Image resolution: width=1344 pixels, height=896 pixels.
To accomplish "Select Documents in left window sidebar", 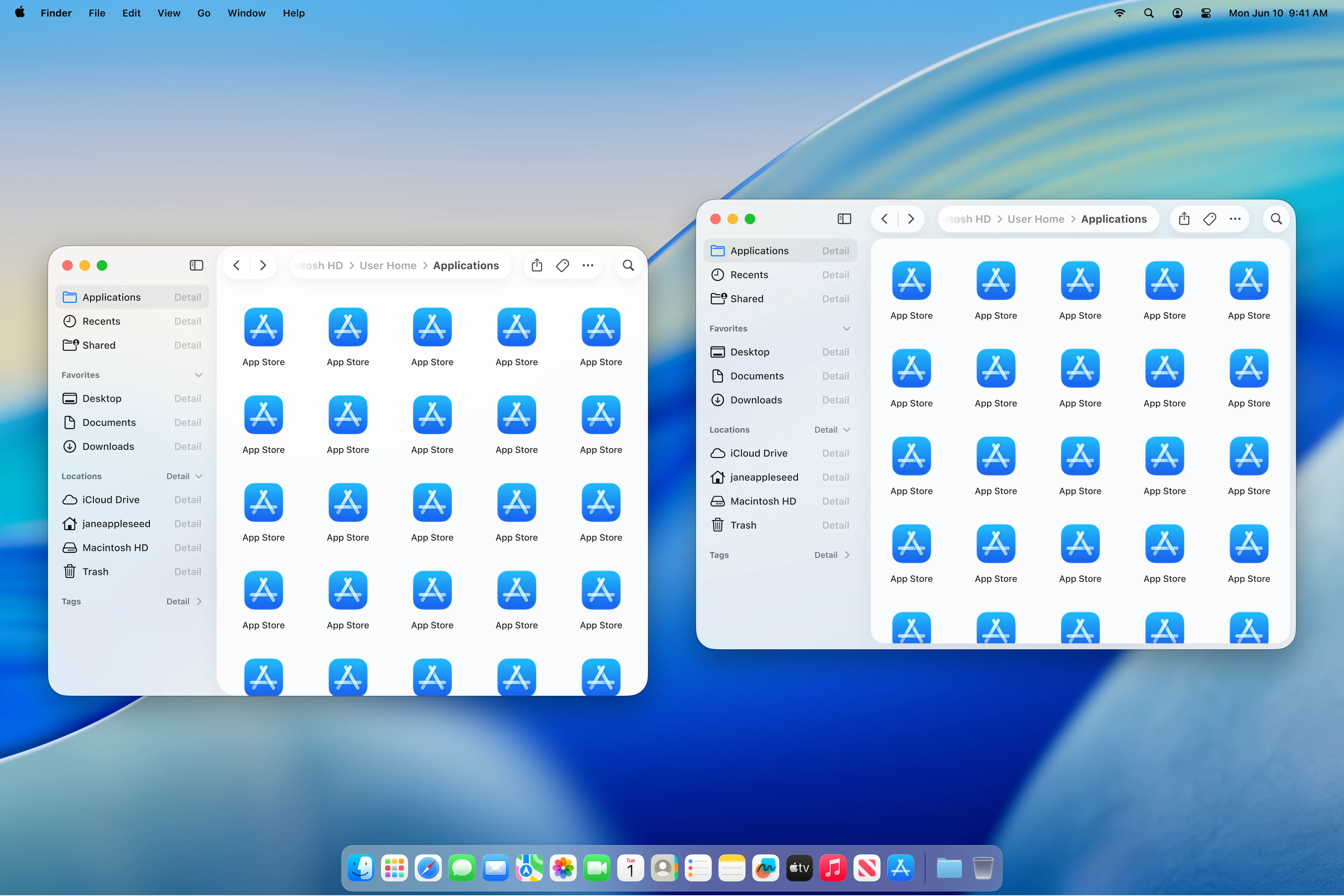I will click(109, 422).
